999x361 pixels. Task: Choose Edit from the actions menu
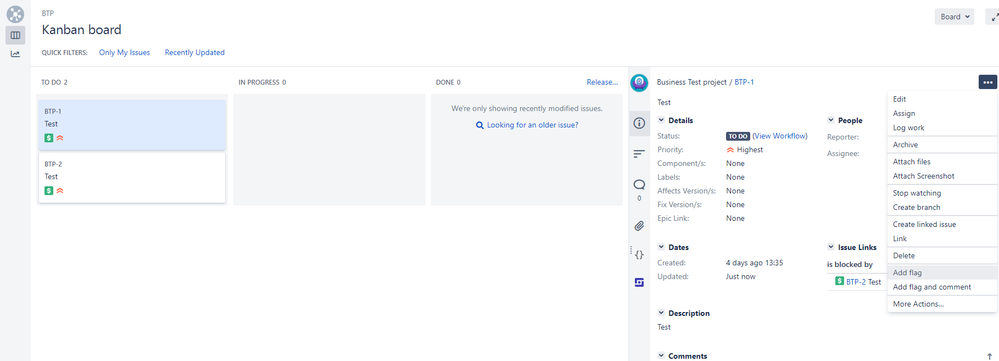click(942, 99)
